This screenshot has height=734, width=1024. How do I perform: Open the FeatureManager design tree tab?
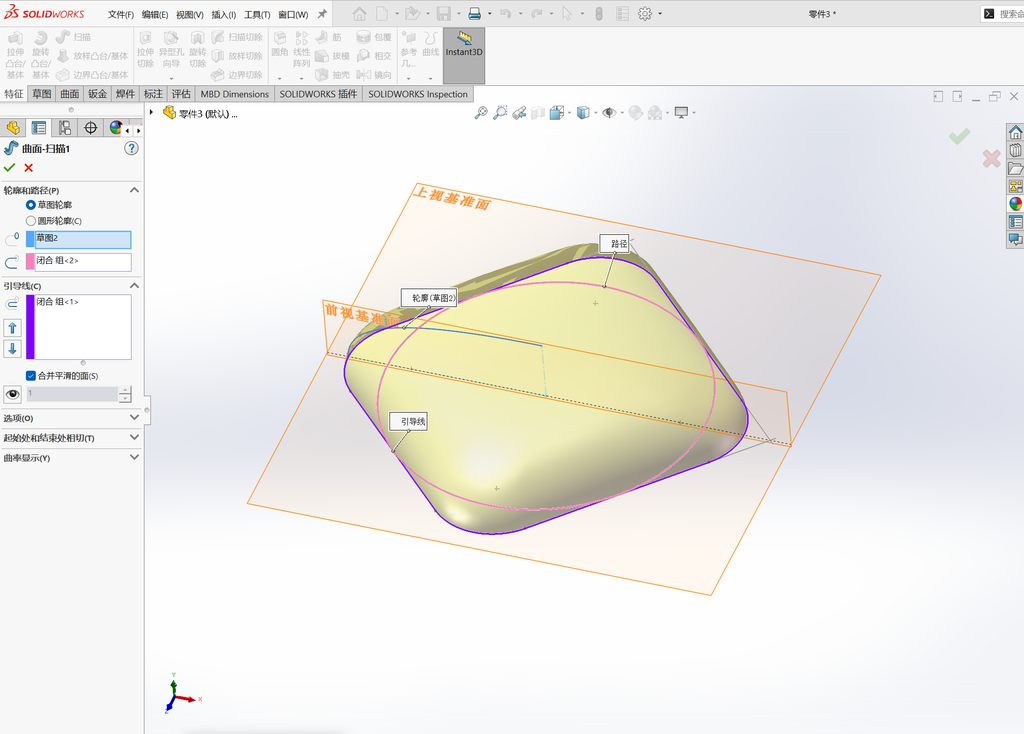click(x=13, y=128)
